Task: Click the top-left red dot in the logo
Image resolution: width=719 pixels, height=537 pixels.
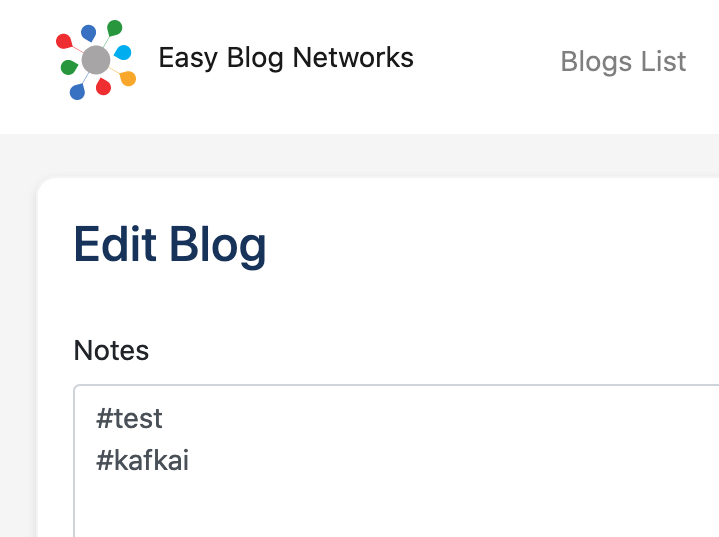Action: coord(64,41)
